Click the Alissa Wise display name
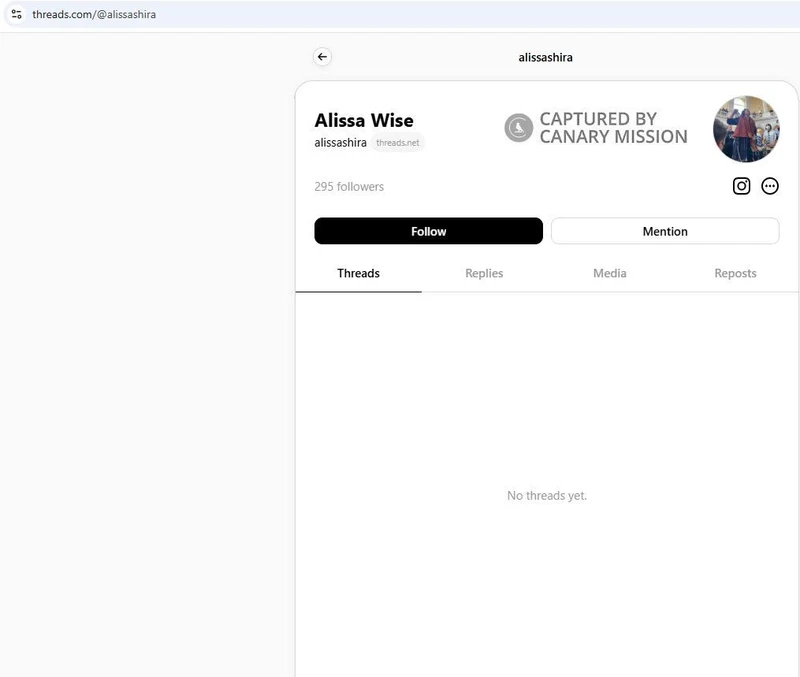The width and height of the screenshot is (800, 677). pos(364,121)
